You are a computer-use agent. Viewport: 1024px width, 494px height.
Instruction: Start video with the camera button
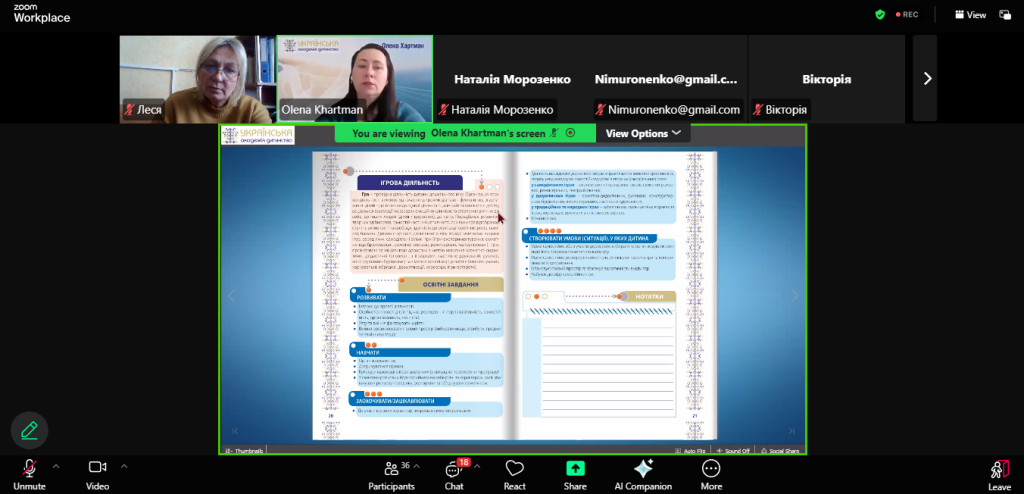pyautogui.click(x=97, y=471)
